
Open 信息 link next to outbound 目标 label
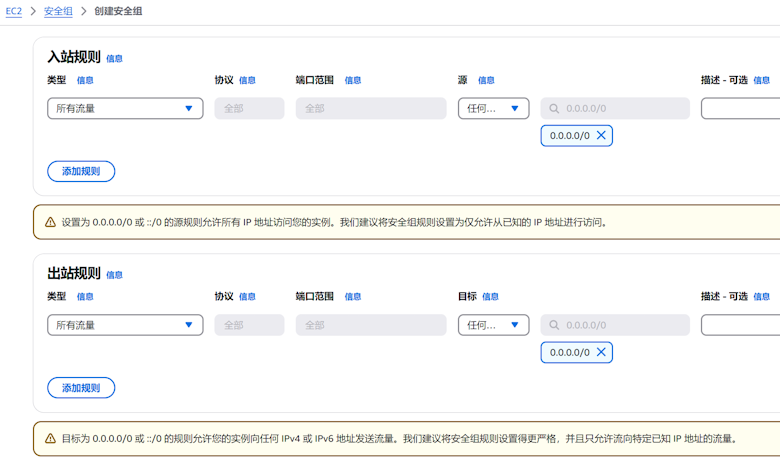490,297
